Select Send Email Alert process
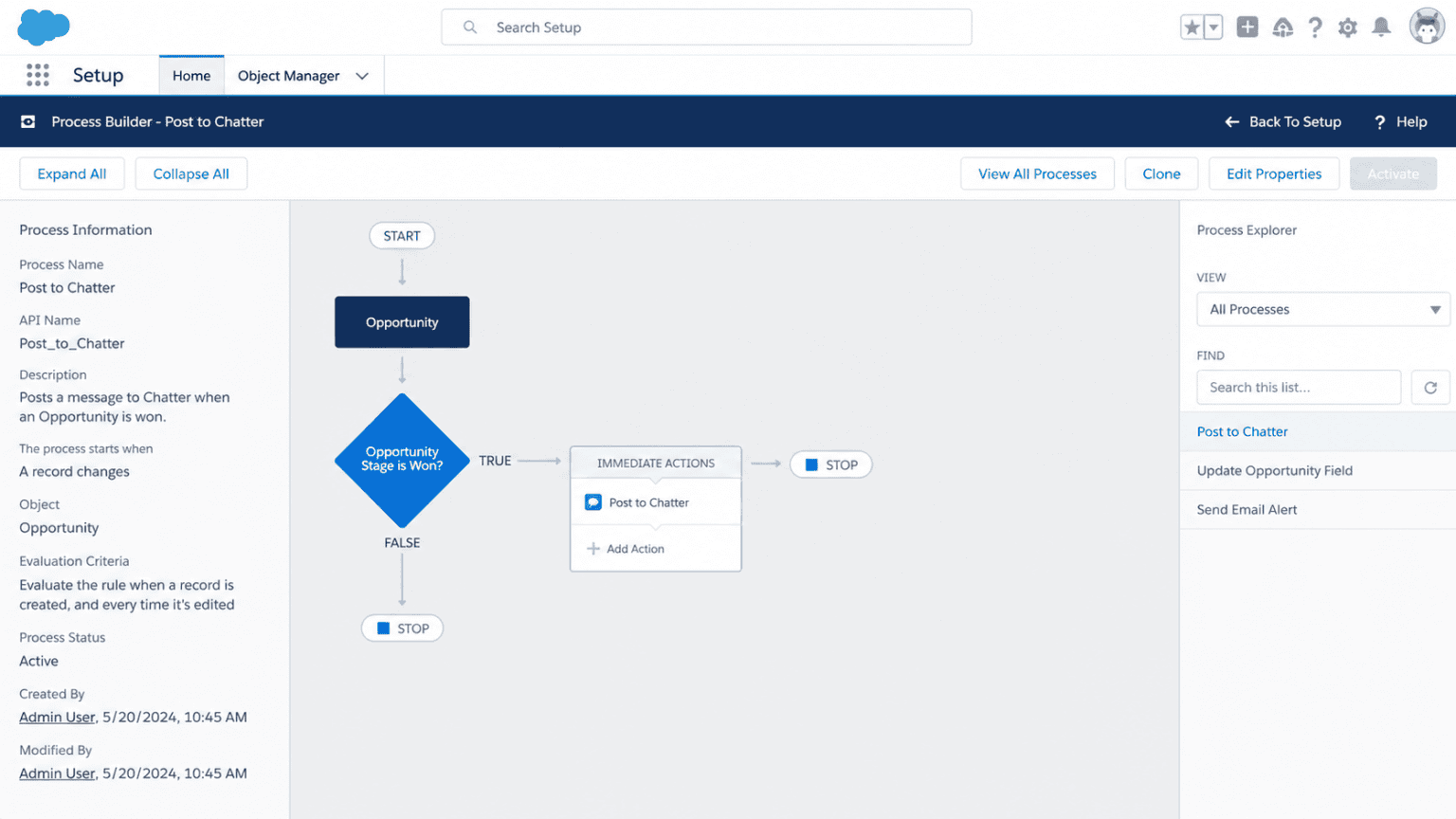 1318,509
